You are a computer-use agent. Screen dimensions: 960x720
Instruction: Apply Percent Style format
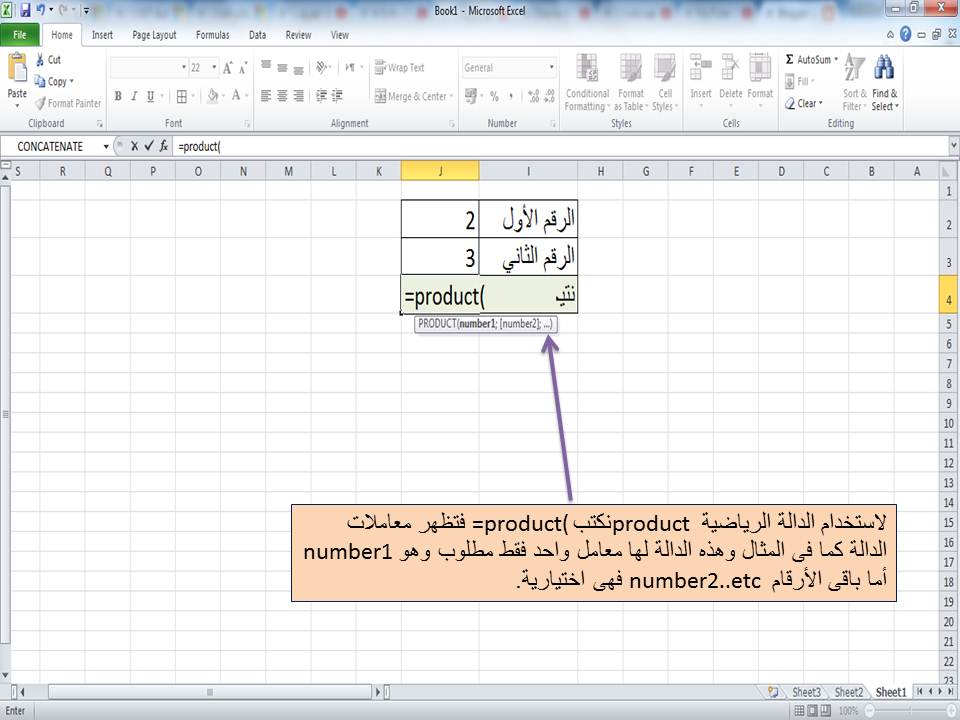(494, 96)
